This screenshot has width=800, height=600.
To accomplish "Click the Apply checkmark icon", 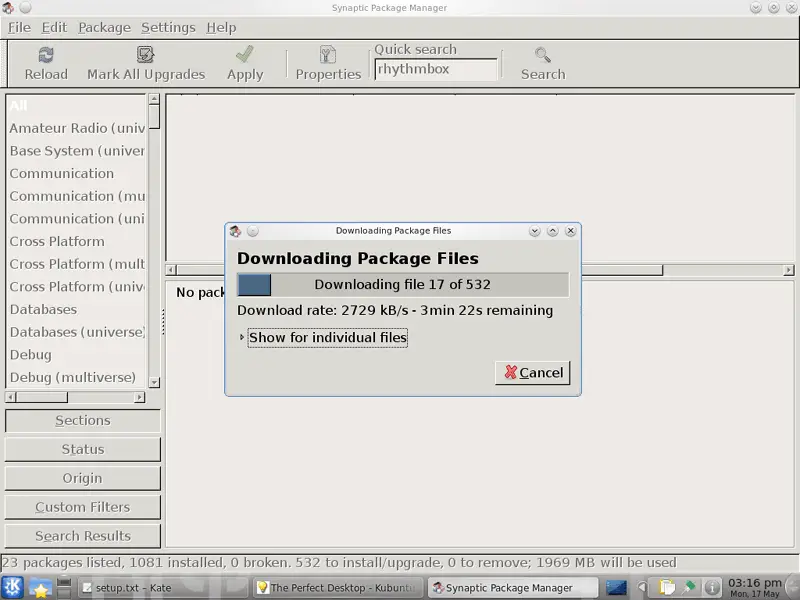I will pyautogui.click(x=245, y=54).
